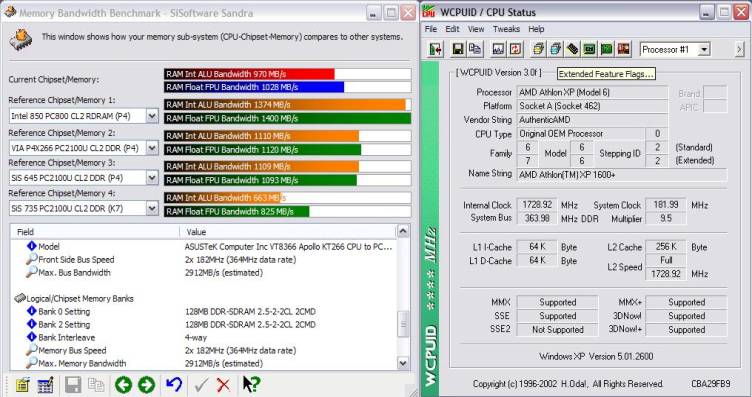Screen dimensions: 752x397
Task: Open the SiS 645 PC2100U reference dropdown
Action: click(x=152, y=178)
